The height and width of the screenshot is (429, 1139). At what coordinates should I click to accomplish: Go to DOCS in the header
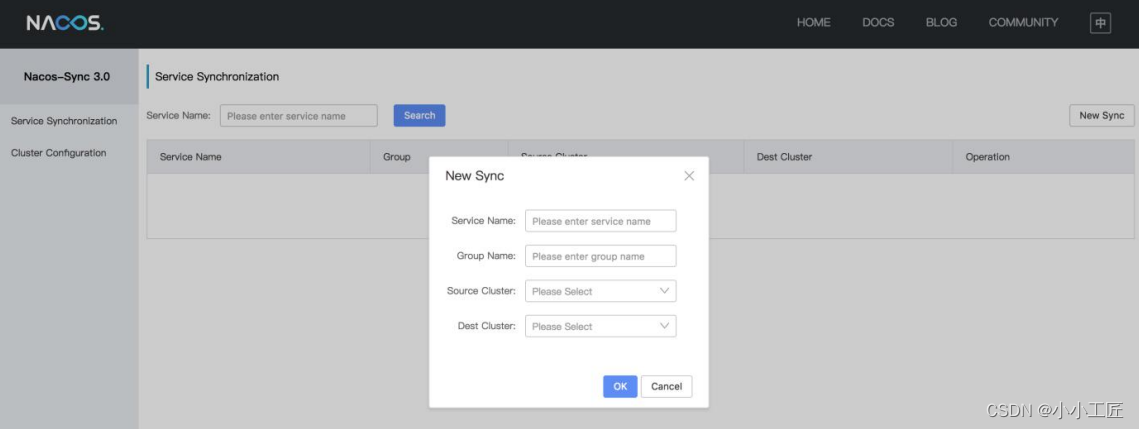878,23
